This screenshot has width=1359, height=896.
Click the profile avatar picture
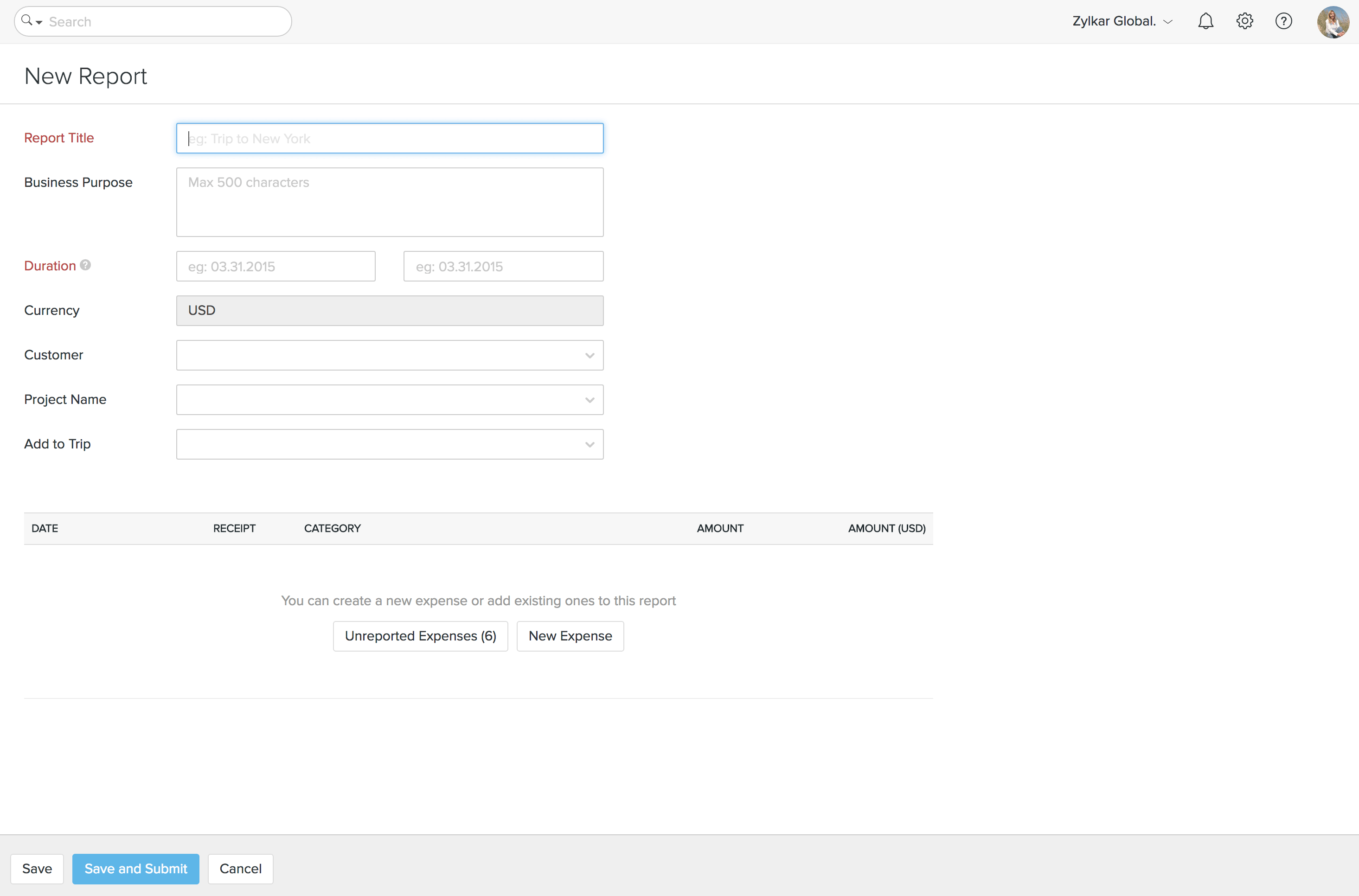[x=1333, y=22]
